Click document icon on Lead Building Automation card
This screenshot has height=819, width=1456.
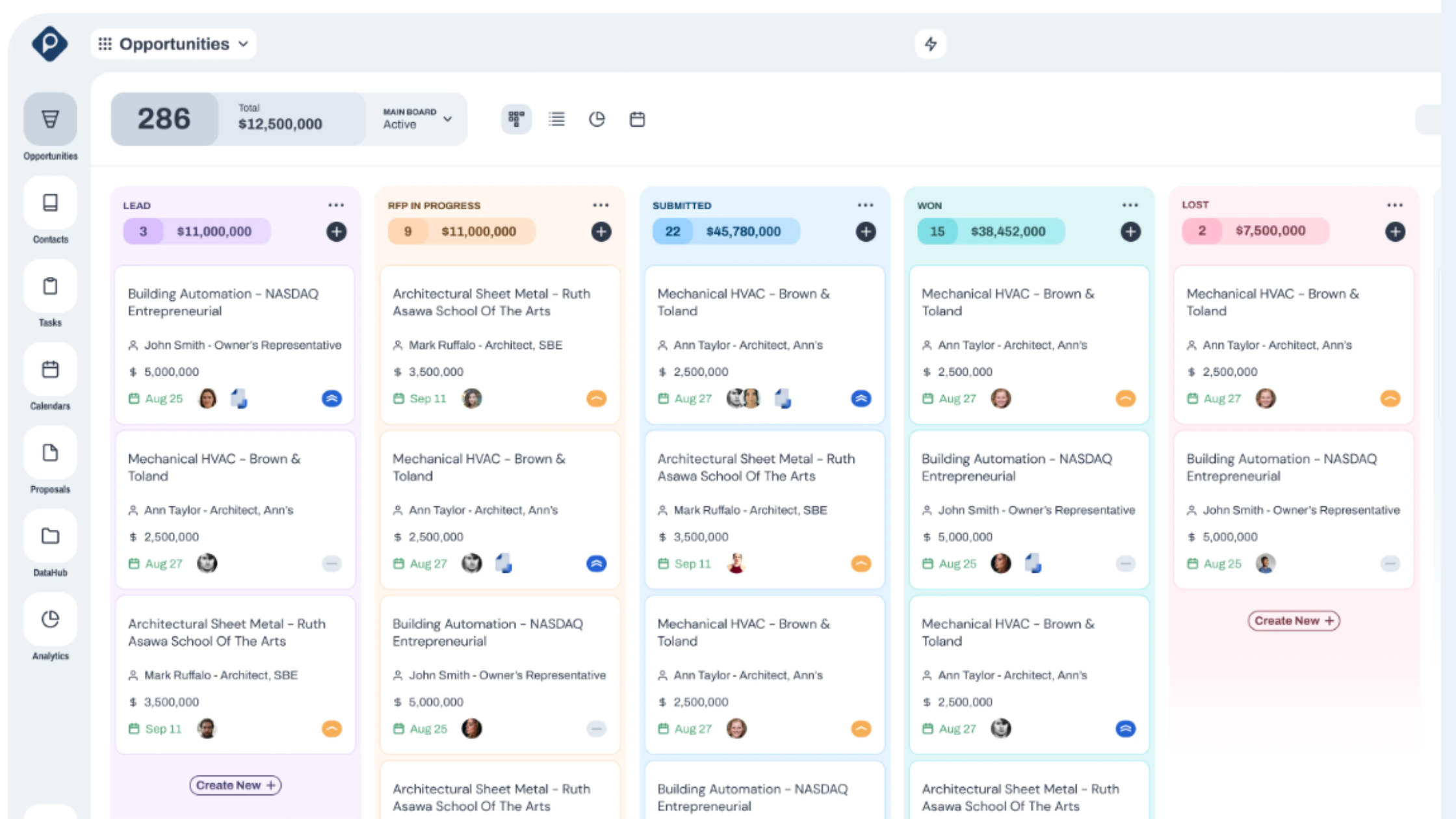[x=239, y=398]
